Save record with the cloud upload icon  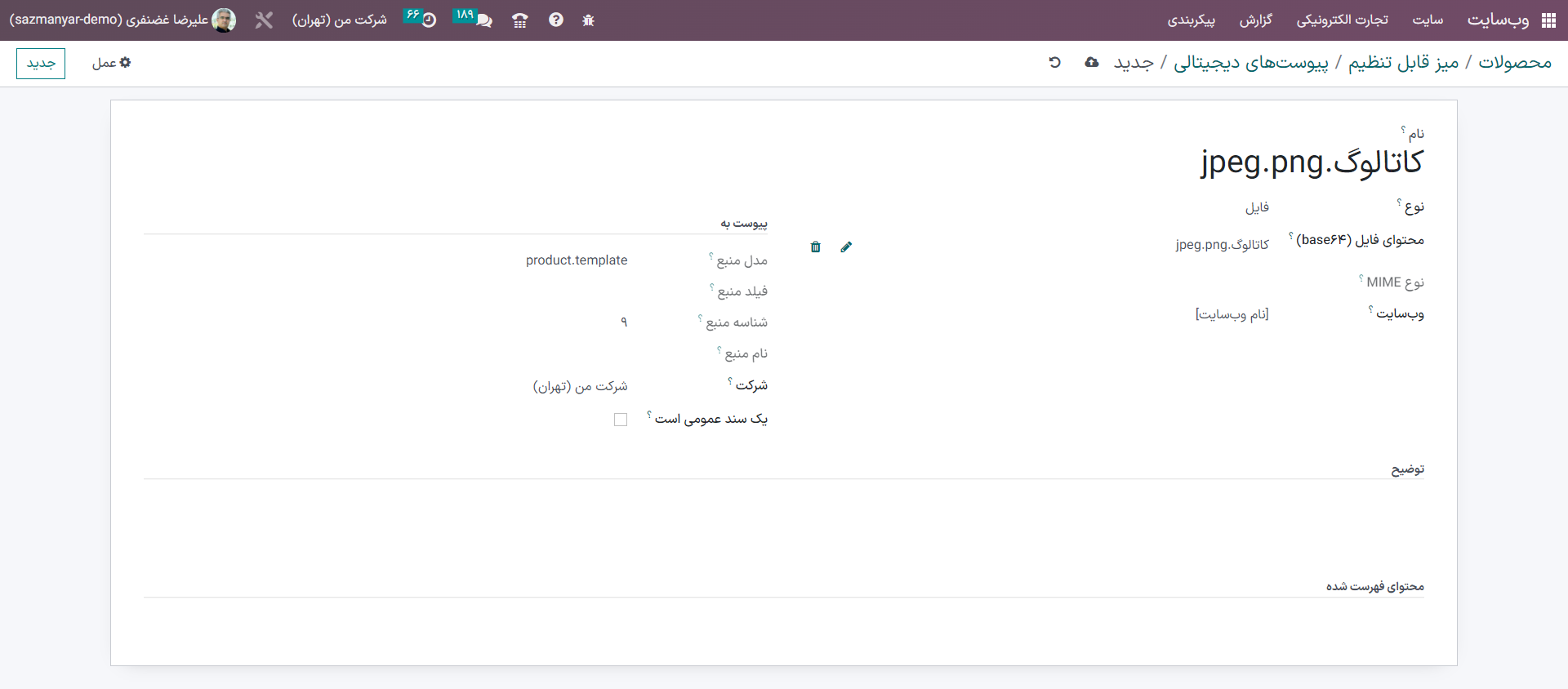coord(1092,63)
